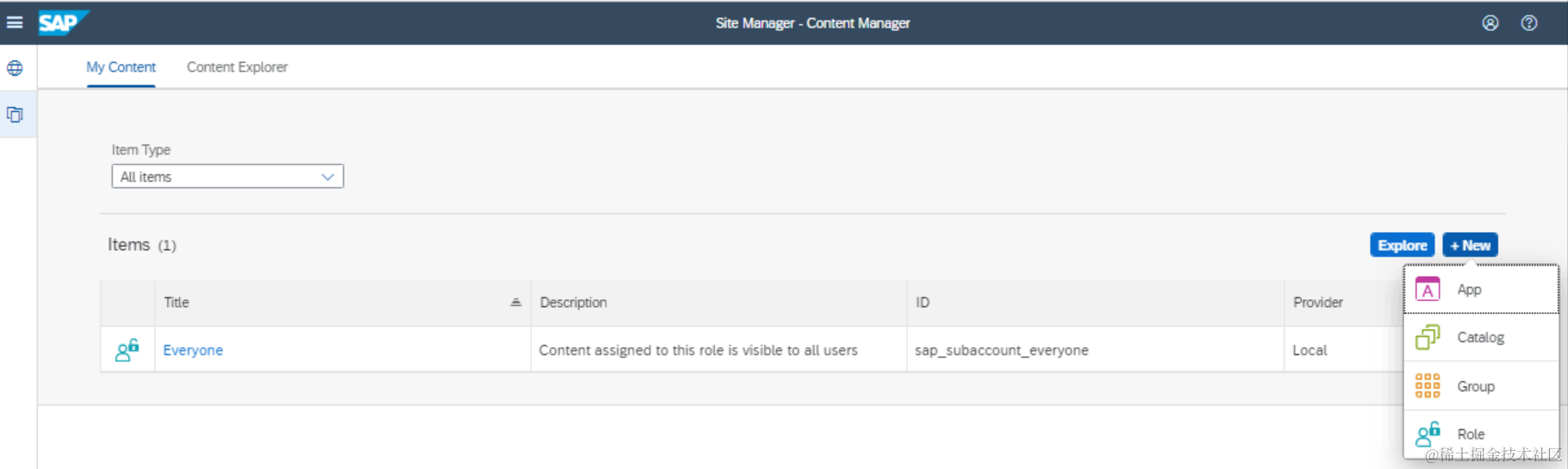Open Site Directory globe icon in sidebar
1568x469 pixels.
(16, 68)
